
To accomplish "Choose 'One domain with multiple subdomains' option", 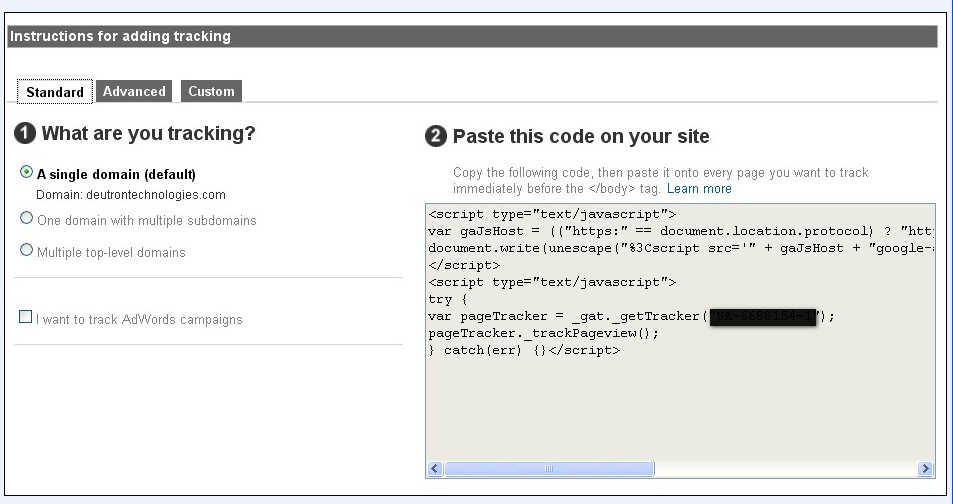I will coord(27,219).
